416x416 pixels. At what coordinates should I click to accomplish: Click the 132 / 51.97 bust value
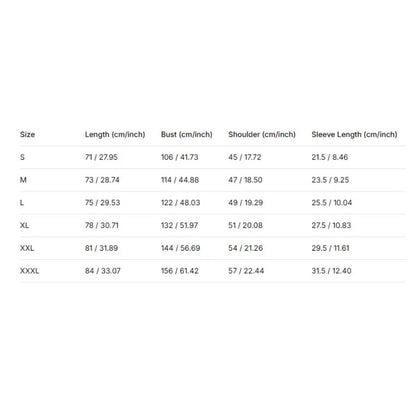point(180,225)
